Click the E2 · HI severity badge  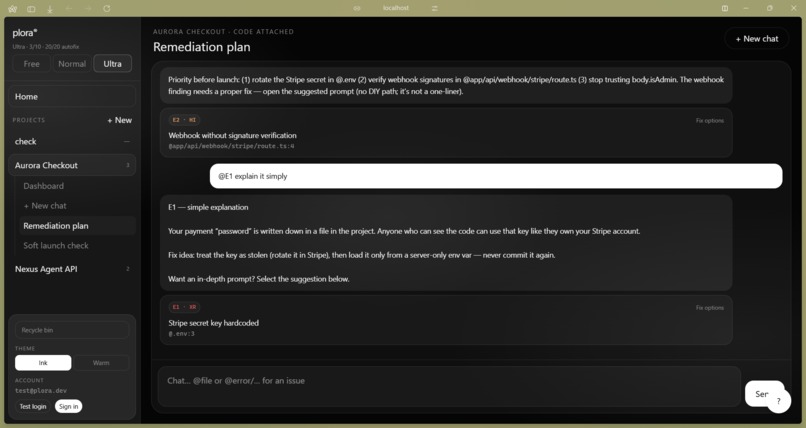[x=184, y=120]
